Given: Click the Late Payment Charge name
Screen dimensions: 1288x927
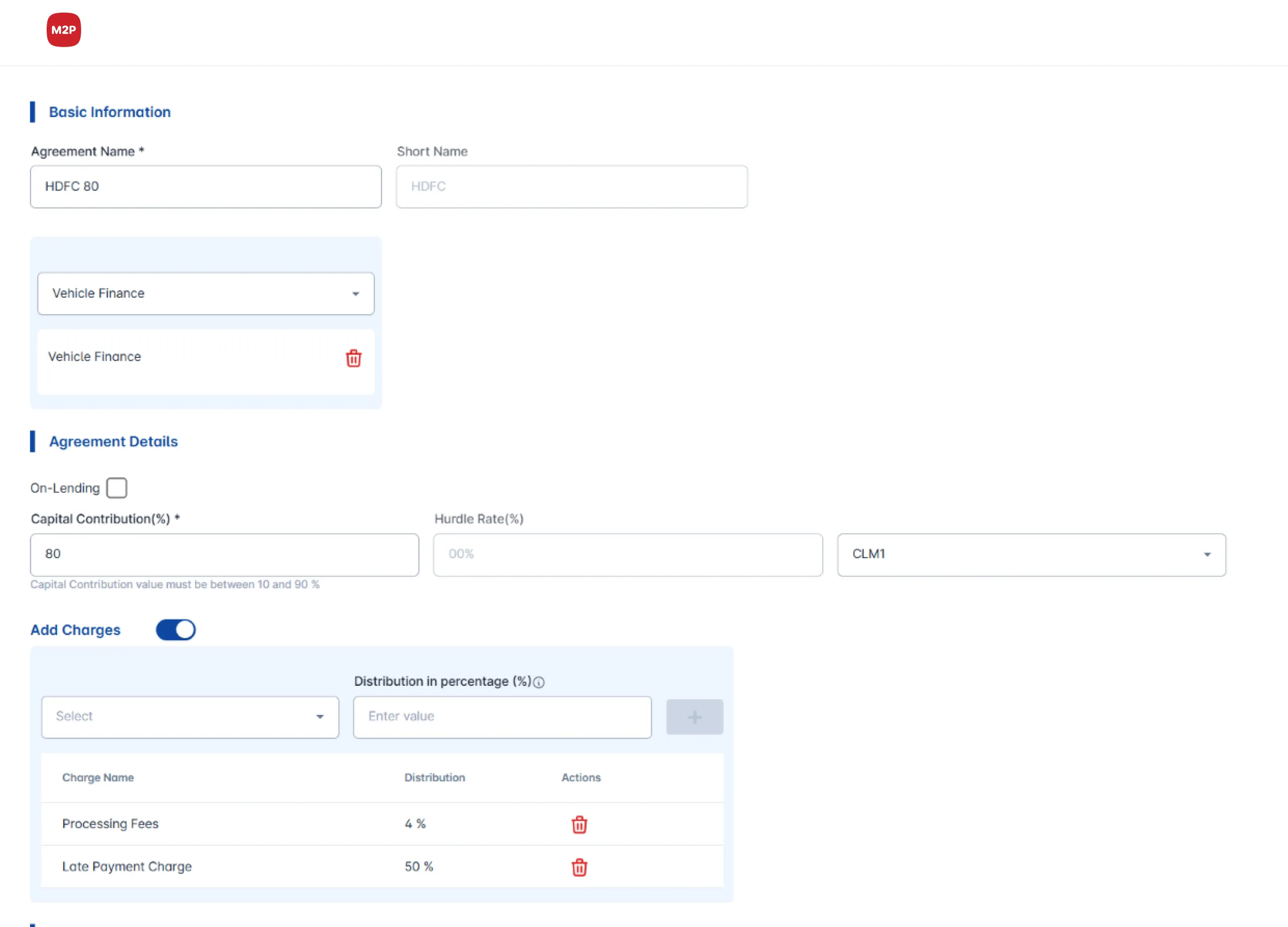Looking at the screenshot, I should pyautogui.click(x=126, y=866).
